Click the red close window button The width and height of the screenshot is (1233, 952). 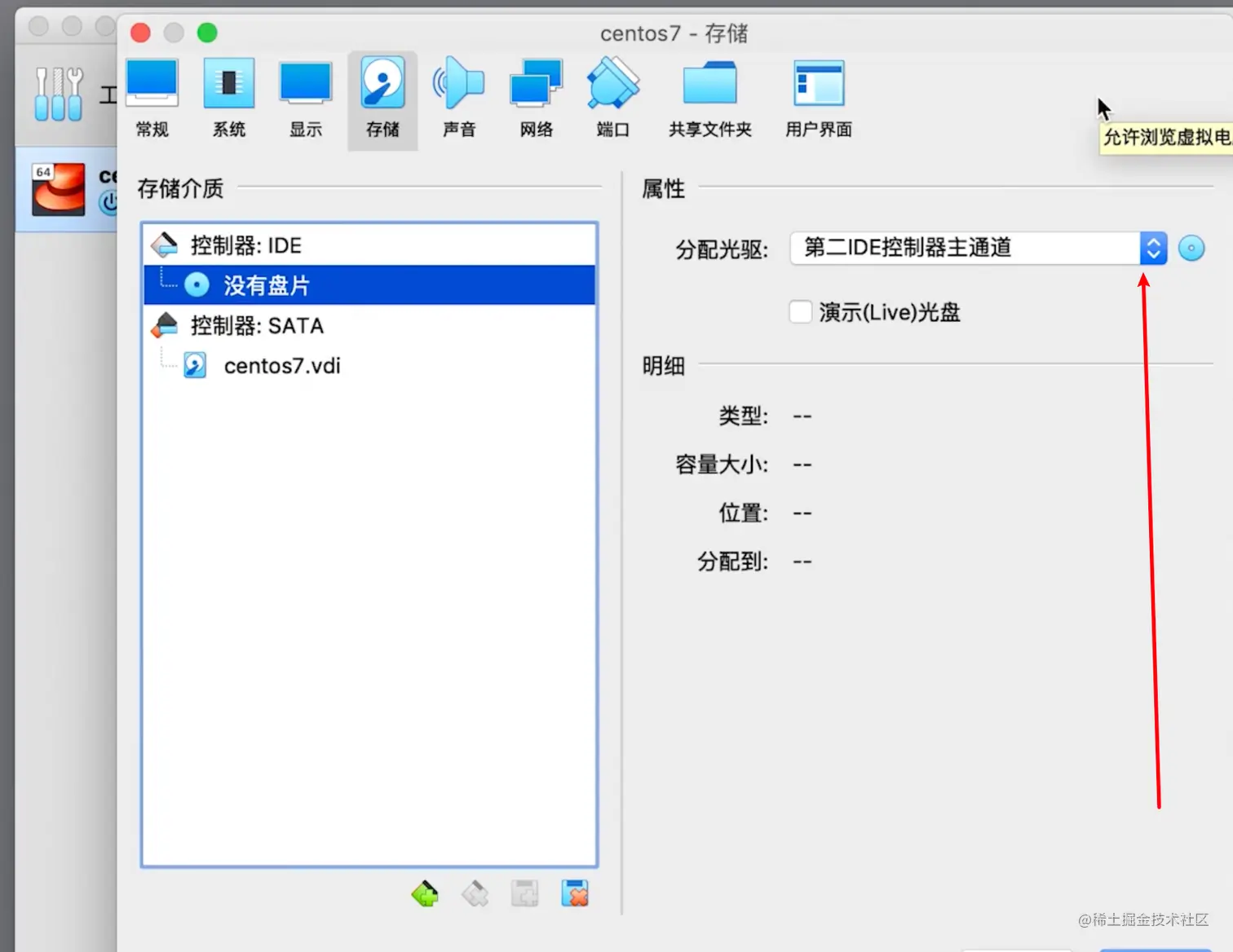[x=140, y=33]
